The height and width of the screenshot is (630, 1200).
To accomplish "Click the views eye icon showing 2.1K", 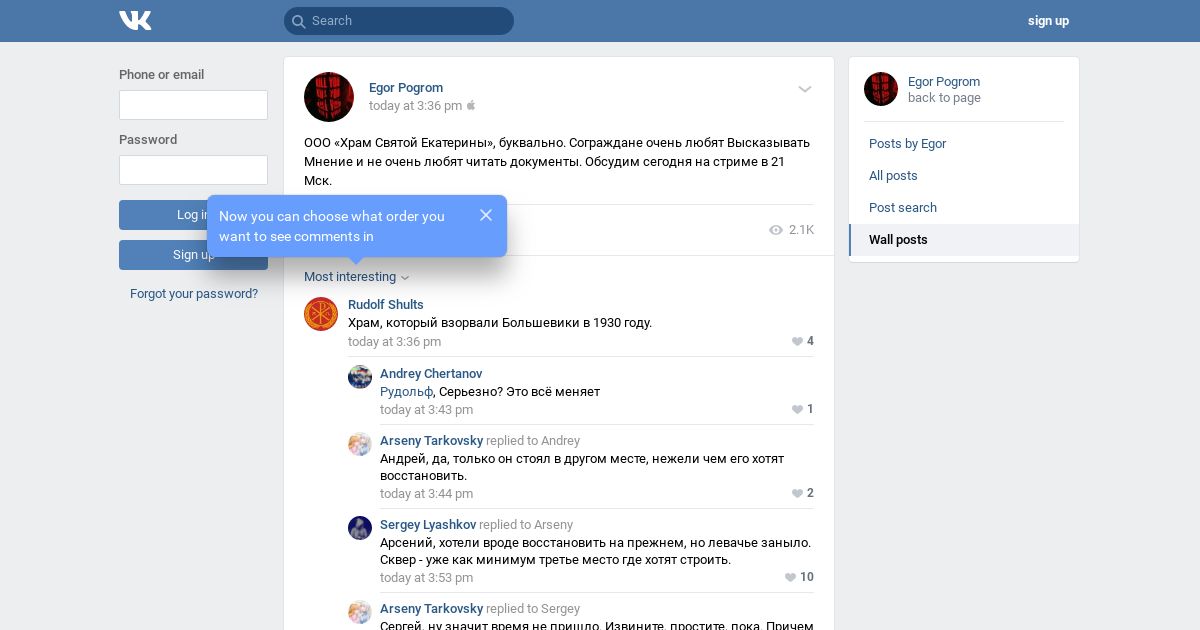I will [776, 230].
